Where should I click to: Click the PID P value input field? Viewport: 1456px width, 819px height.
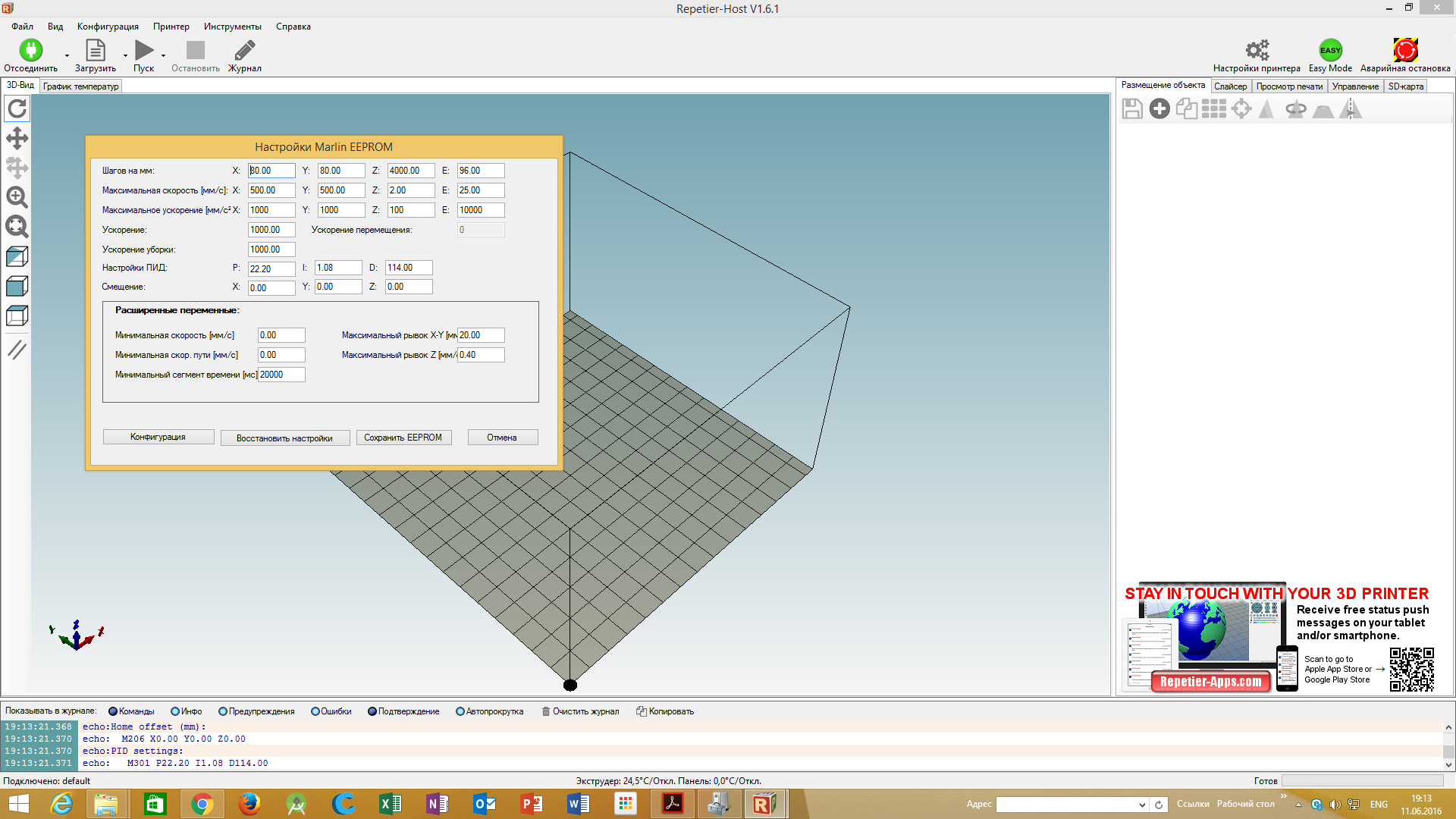coord(271,268)
